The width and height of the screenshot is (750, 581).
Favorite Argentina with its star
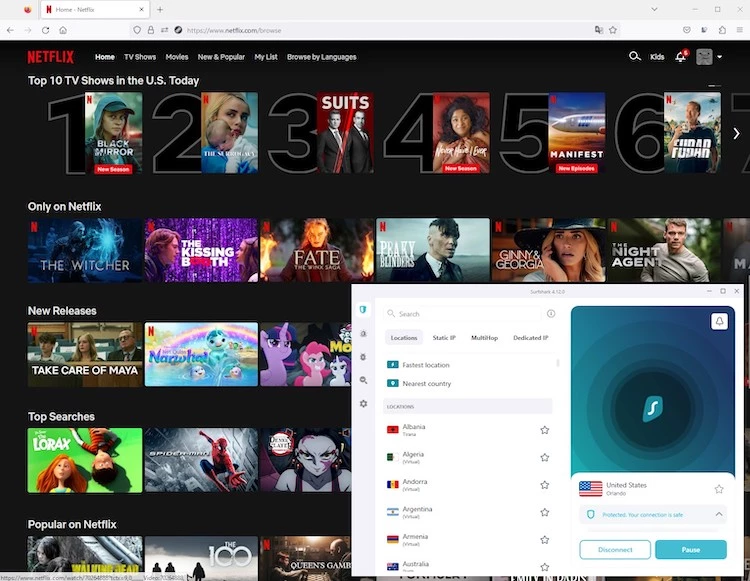(544, 512)
